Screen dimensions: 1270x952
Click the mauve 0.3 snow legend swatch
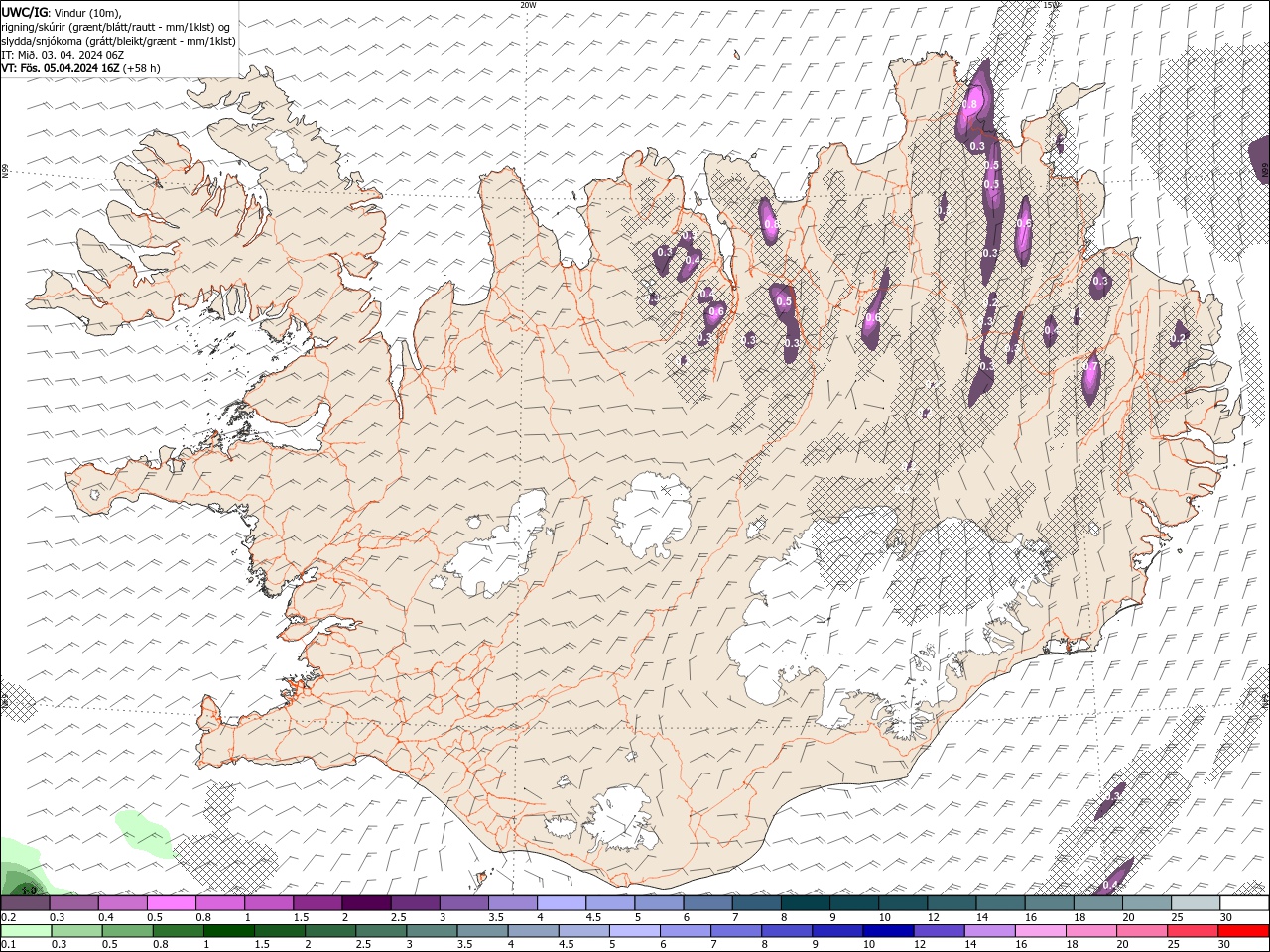point(73,903)
